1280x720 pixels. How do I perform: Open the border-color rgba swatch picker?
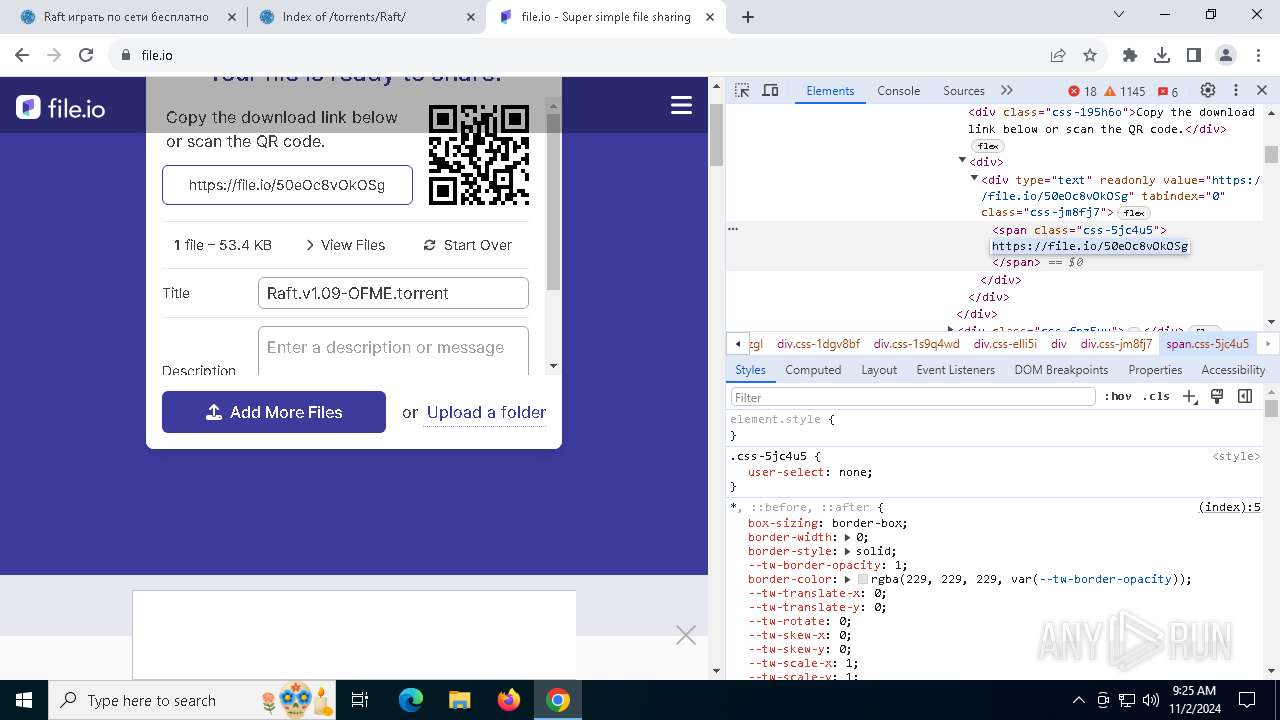863,579
